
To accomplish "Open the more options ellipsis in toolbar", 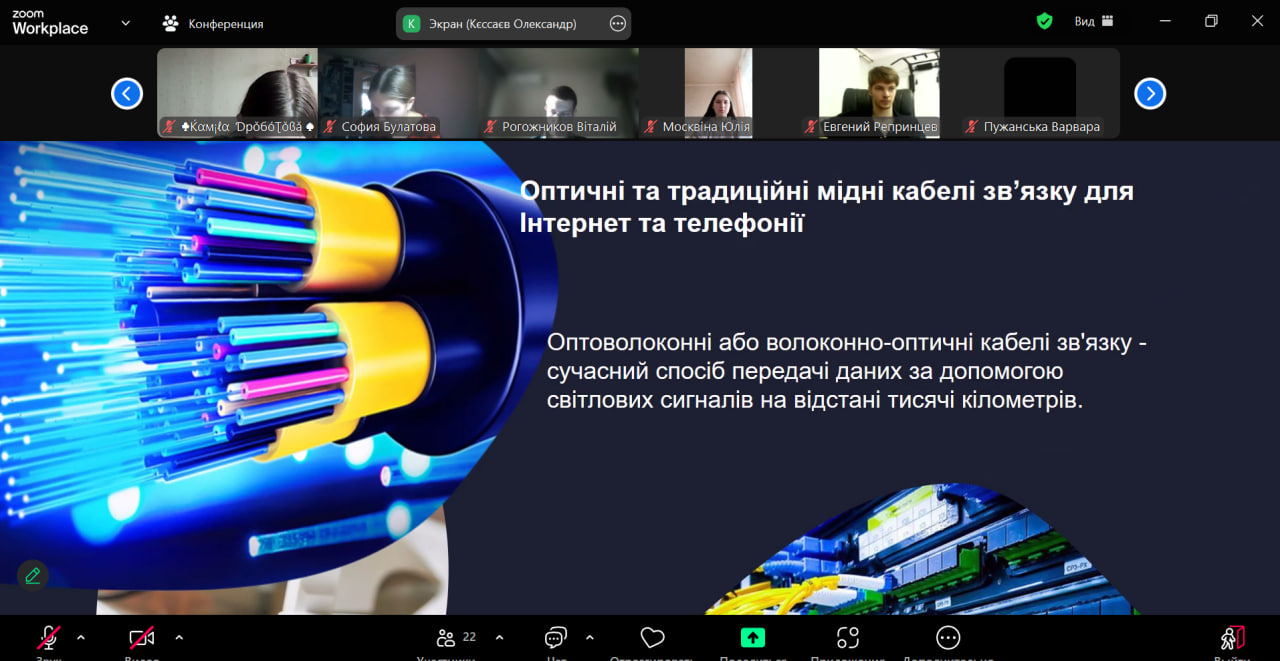I will (x=948, y=638).
